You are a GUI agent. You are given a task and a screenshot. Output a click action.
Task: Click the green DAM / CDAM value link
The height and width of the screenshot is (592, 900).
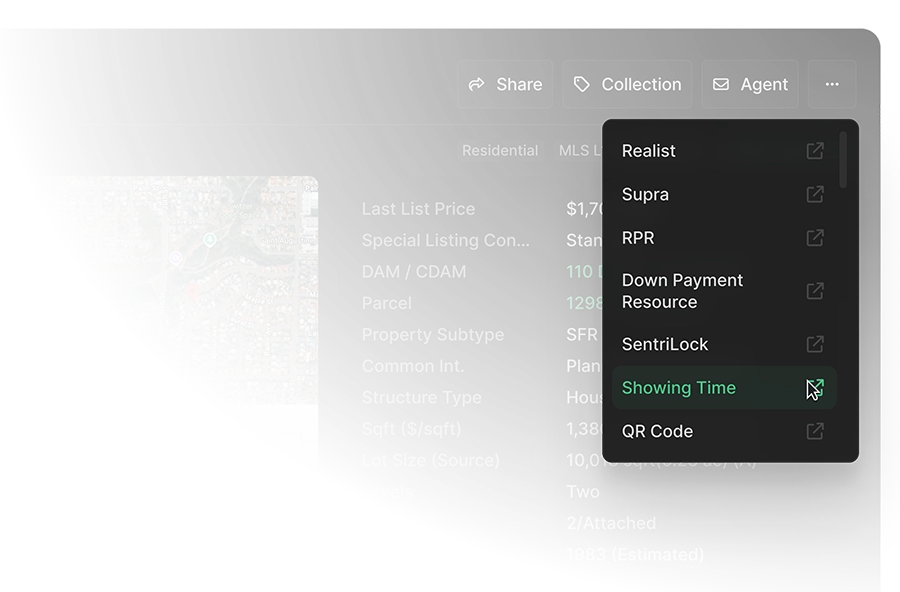point(584,272)
